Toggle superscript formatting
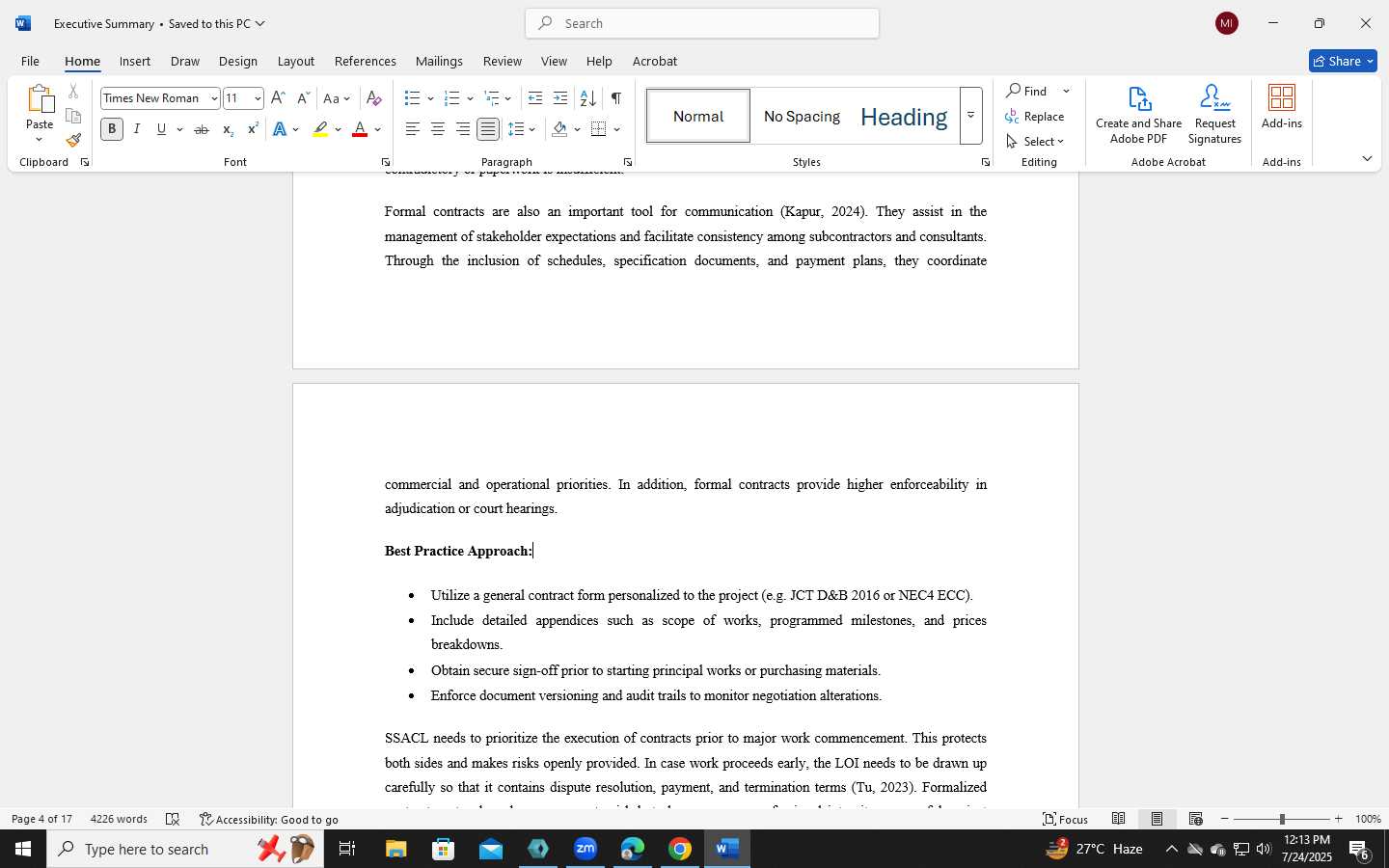Screen dimensions: 1389x868 (252, 129)
